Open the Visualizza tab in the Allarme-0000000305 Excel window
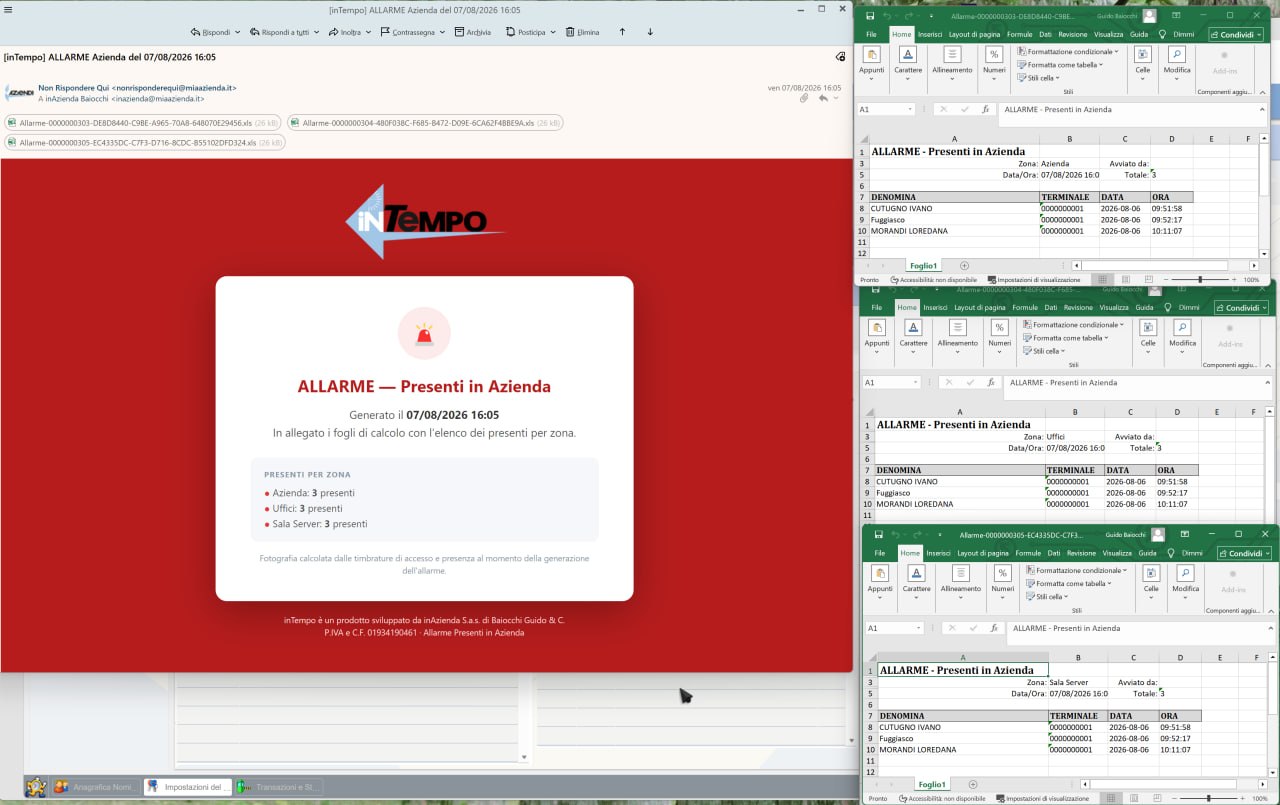 pos(1117,553)
